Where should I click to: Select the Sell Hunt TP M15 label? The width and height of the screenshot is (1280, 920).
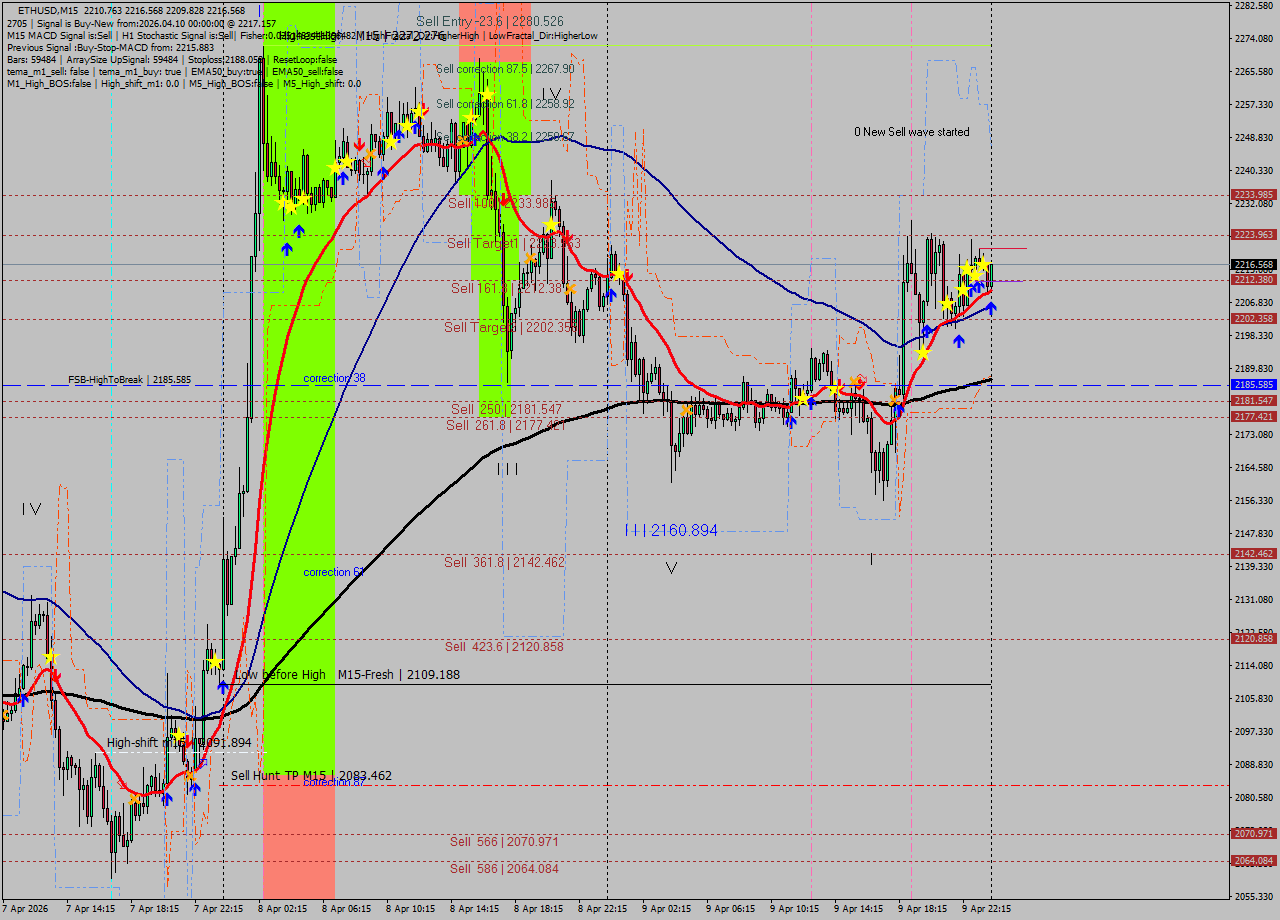pos(311,775)
